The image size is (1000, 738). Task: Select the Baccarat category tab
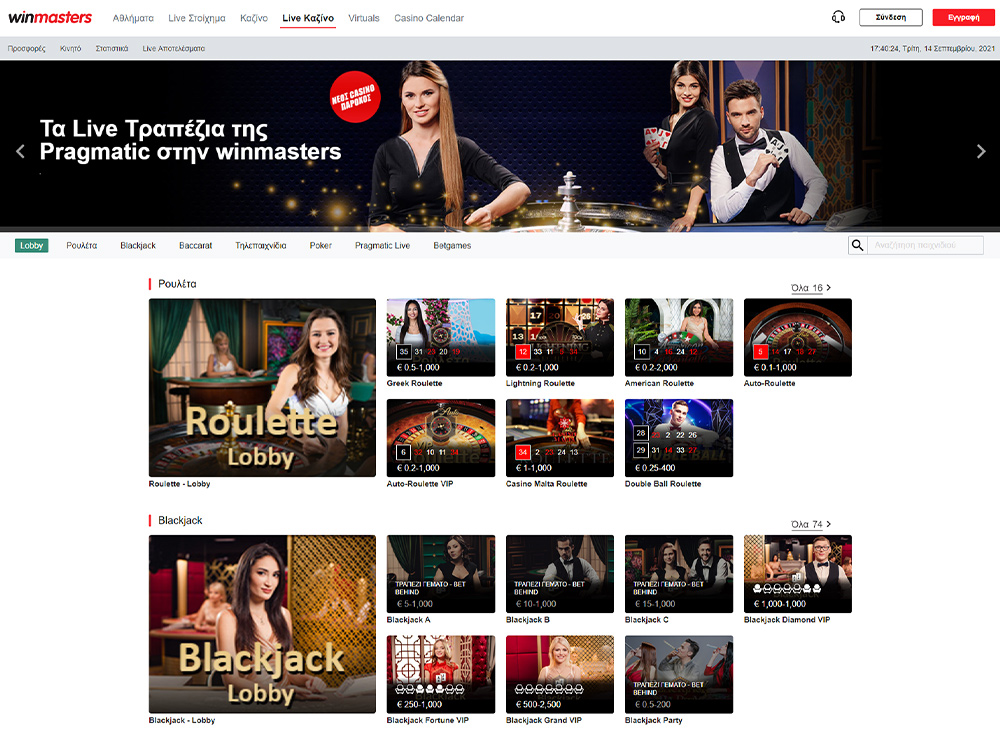pos(195,246)
